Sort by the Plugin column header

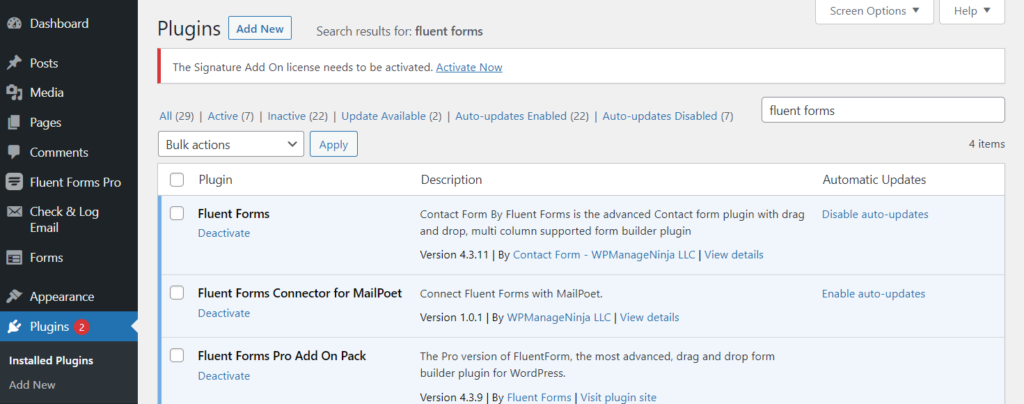pos(216,179)
